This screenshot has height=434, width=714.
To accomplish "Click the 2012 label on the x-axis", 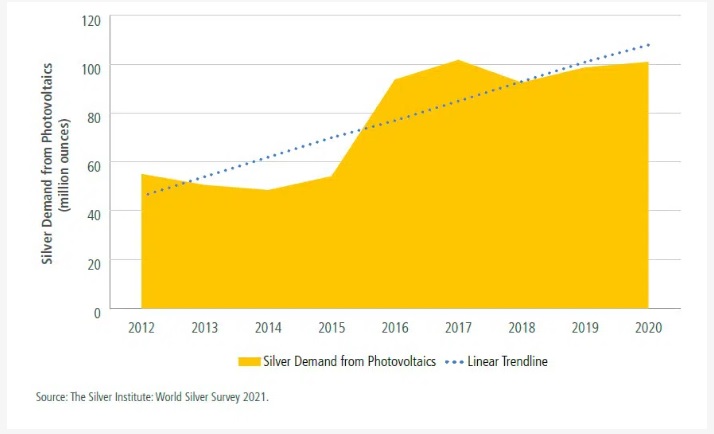I will click(x=141, y=326).
